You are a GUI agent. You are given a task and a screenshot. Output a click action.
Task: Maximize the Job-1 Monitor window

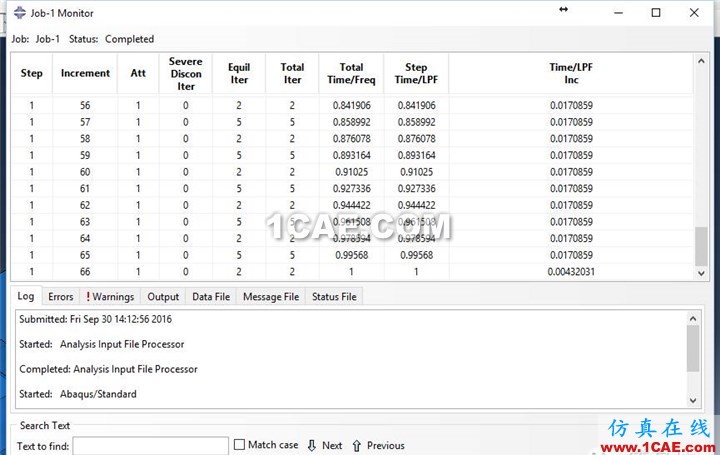pyautogui.click(x=656, y=12)
